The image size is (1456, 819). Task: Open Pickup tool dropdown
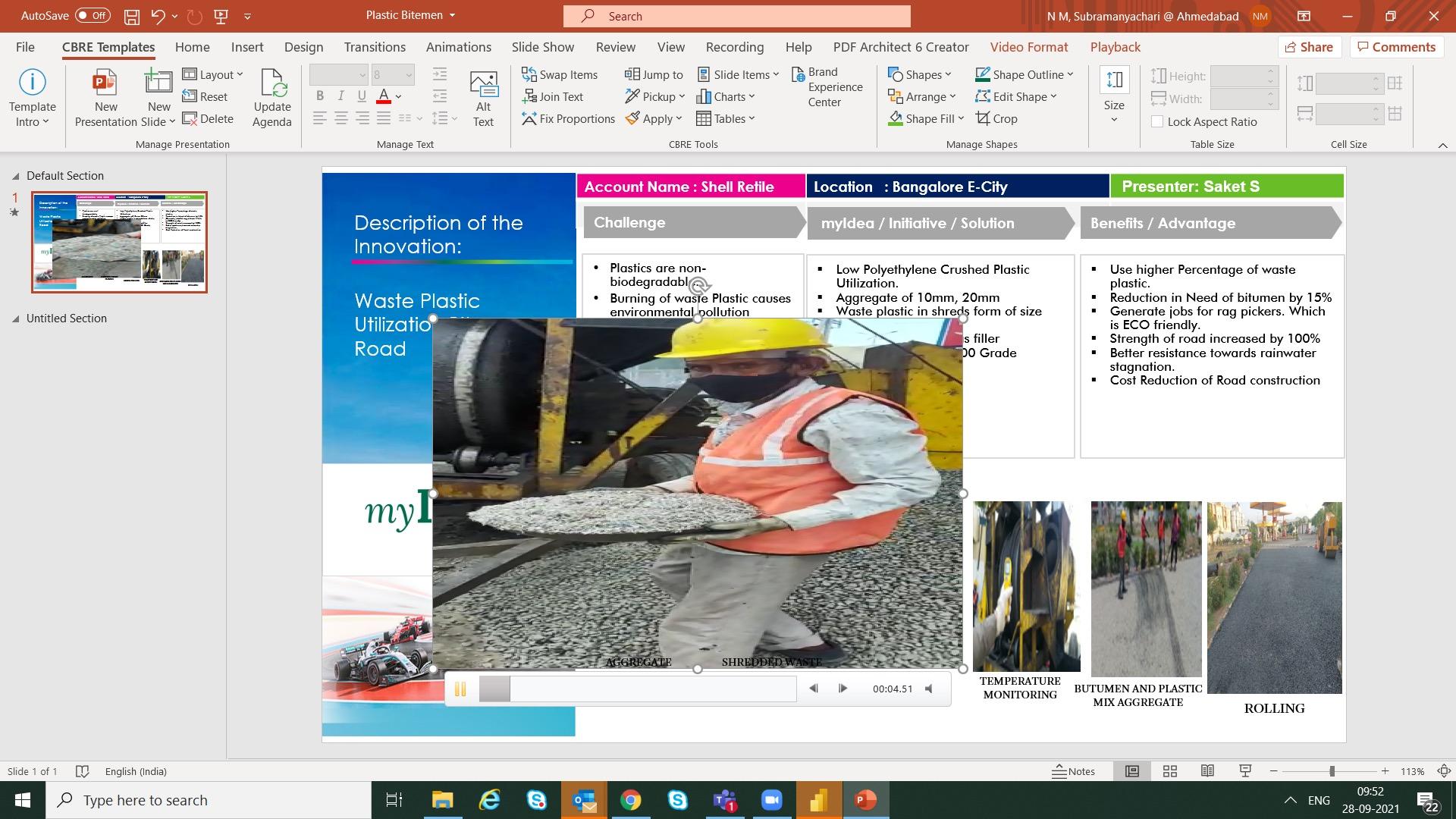(654, 96)
